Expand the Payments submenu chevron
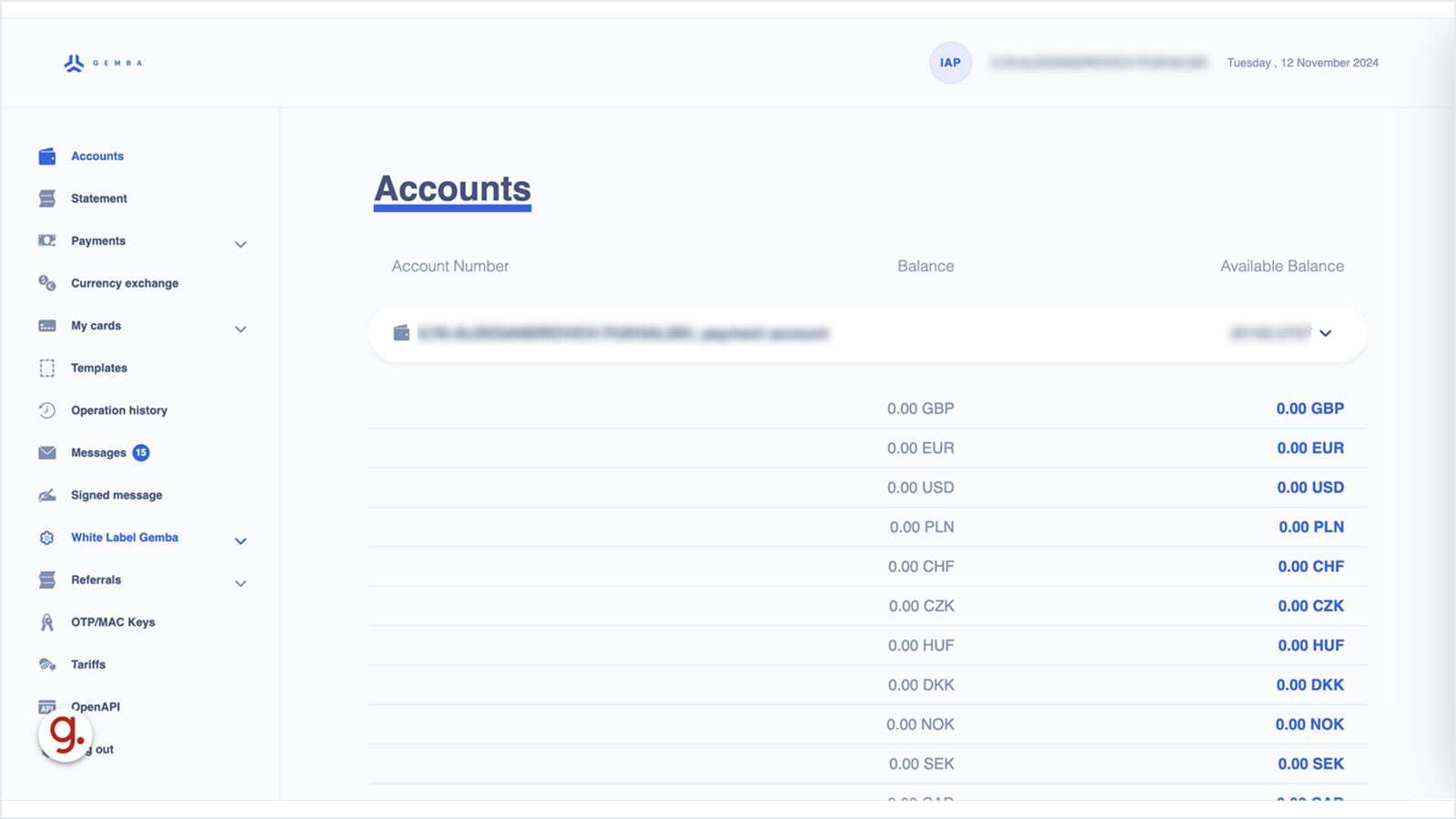 coord(240,244)
